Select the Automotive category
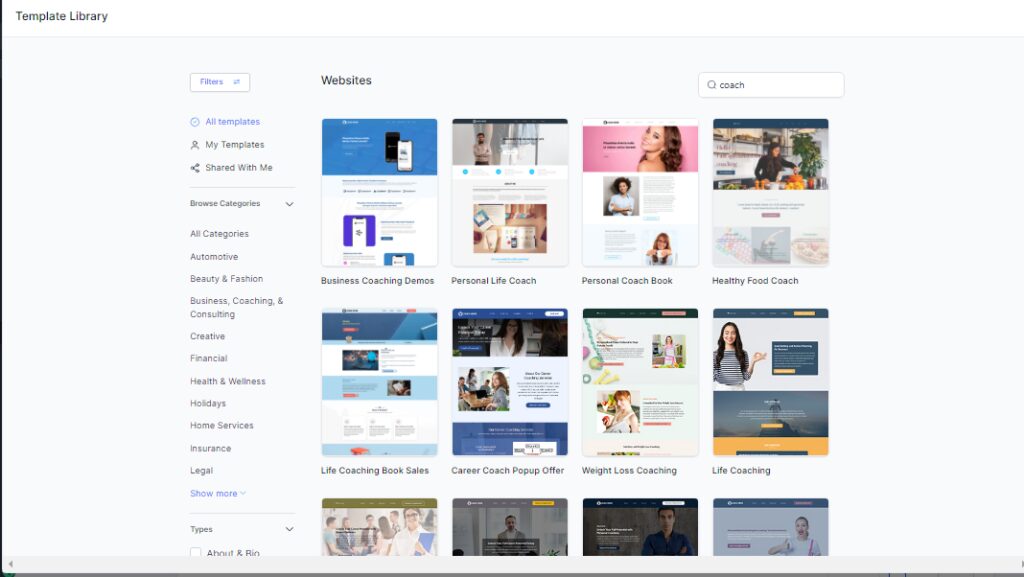 214,257
